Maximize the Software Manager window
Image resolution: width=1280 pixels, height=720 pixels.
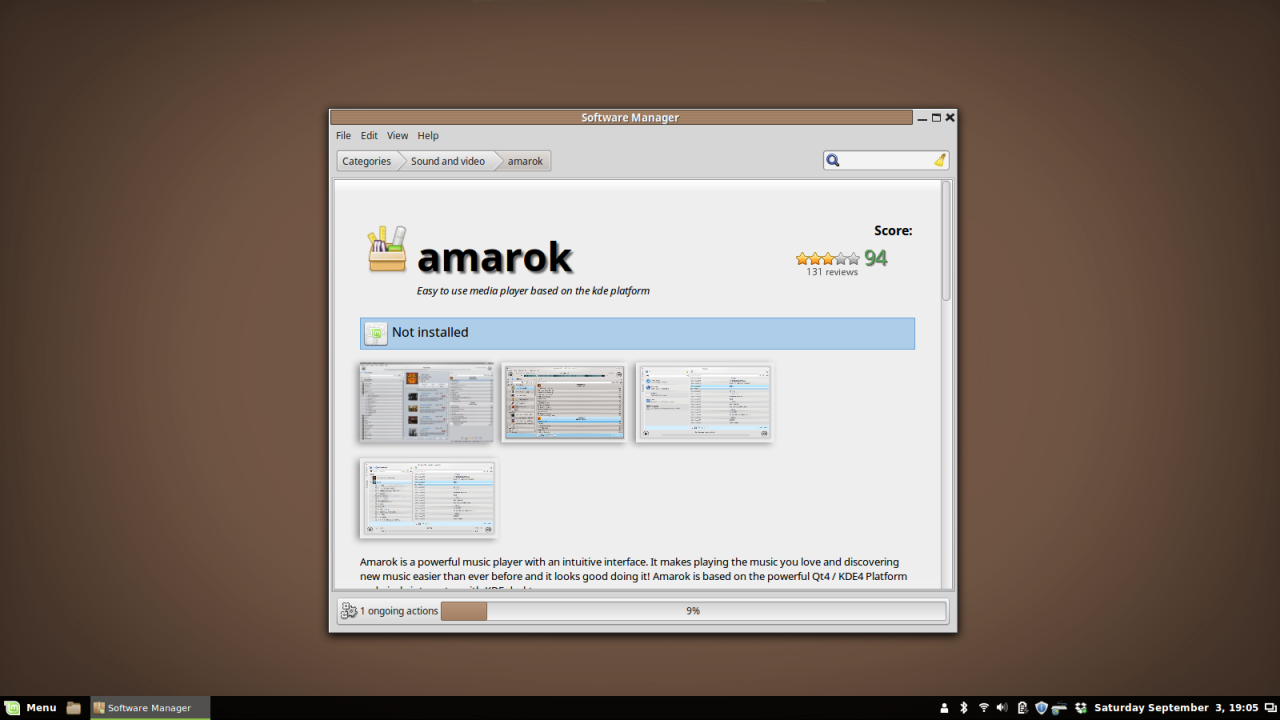(936, 118)
